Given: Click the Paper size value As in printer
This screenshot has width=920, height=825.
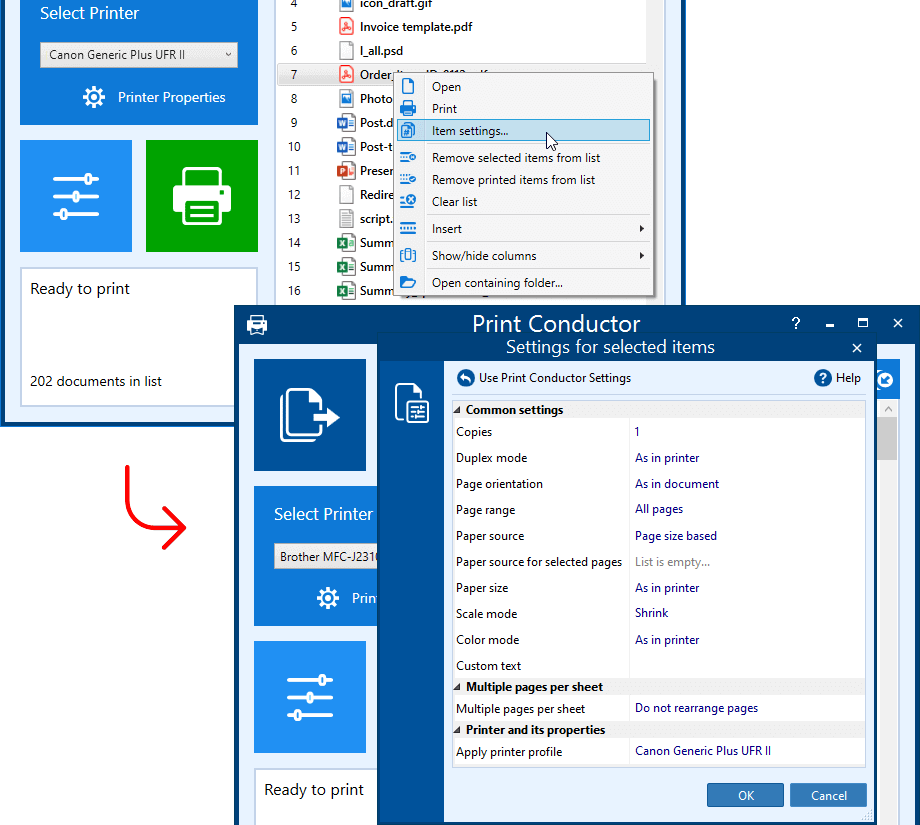Looking at the screenshot, I should click(667, 588).
